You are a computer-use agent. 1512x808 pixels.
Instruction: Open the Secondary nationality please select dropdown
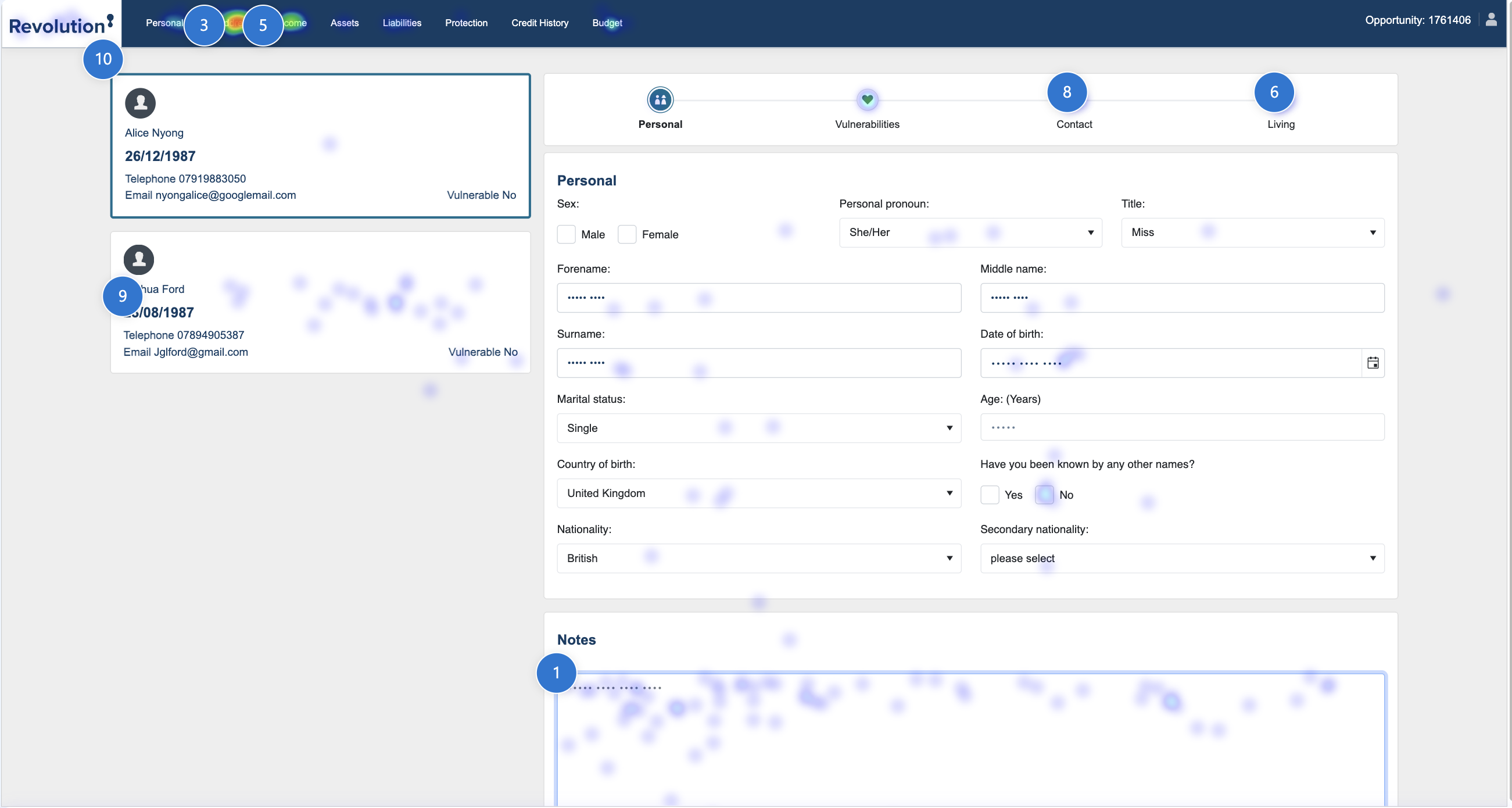point(1181,559)
